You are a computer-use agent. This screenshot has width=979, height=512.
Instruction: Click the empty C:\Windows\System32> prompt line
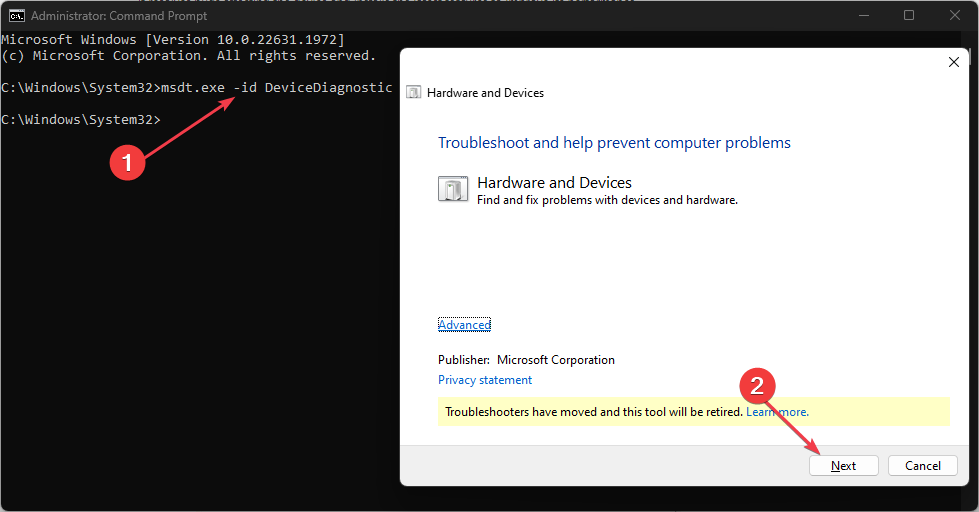click(x=81, y=119)
